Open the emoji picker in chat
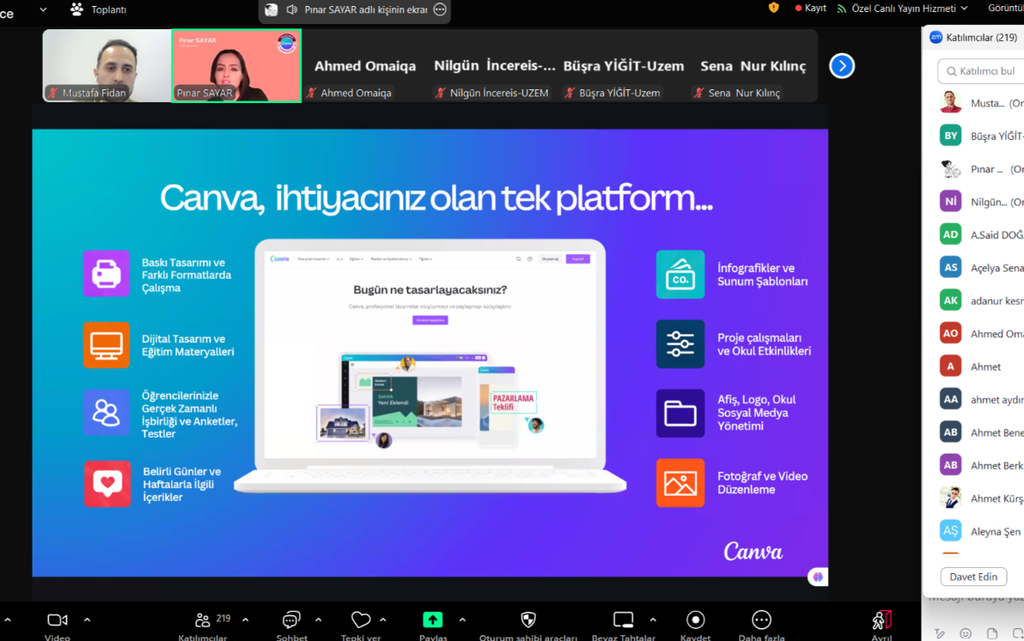Screen dimensions: 1024x641 965,633
